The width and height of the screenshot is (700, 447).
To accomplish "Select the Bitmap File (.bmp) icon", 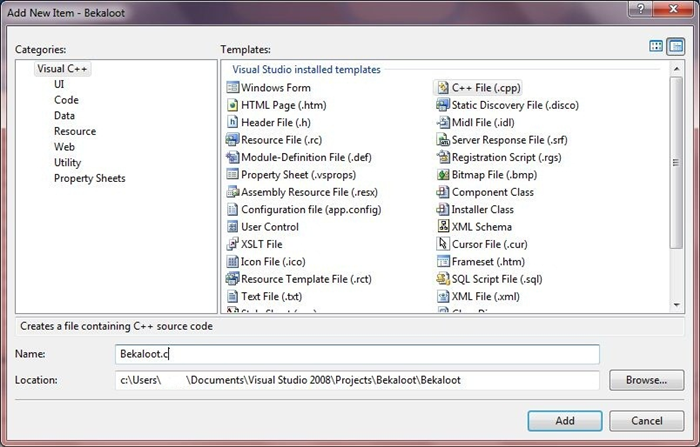I will 443,175.
